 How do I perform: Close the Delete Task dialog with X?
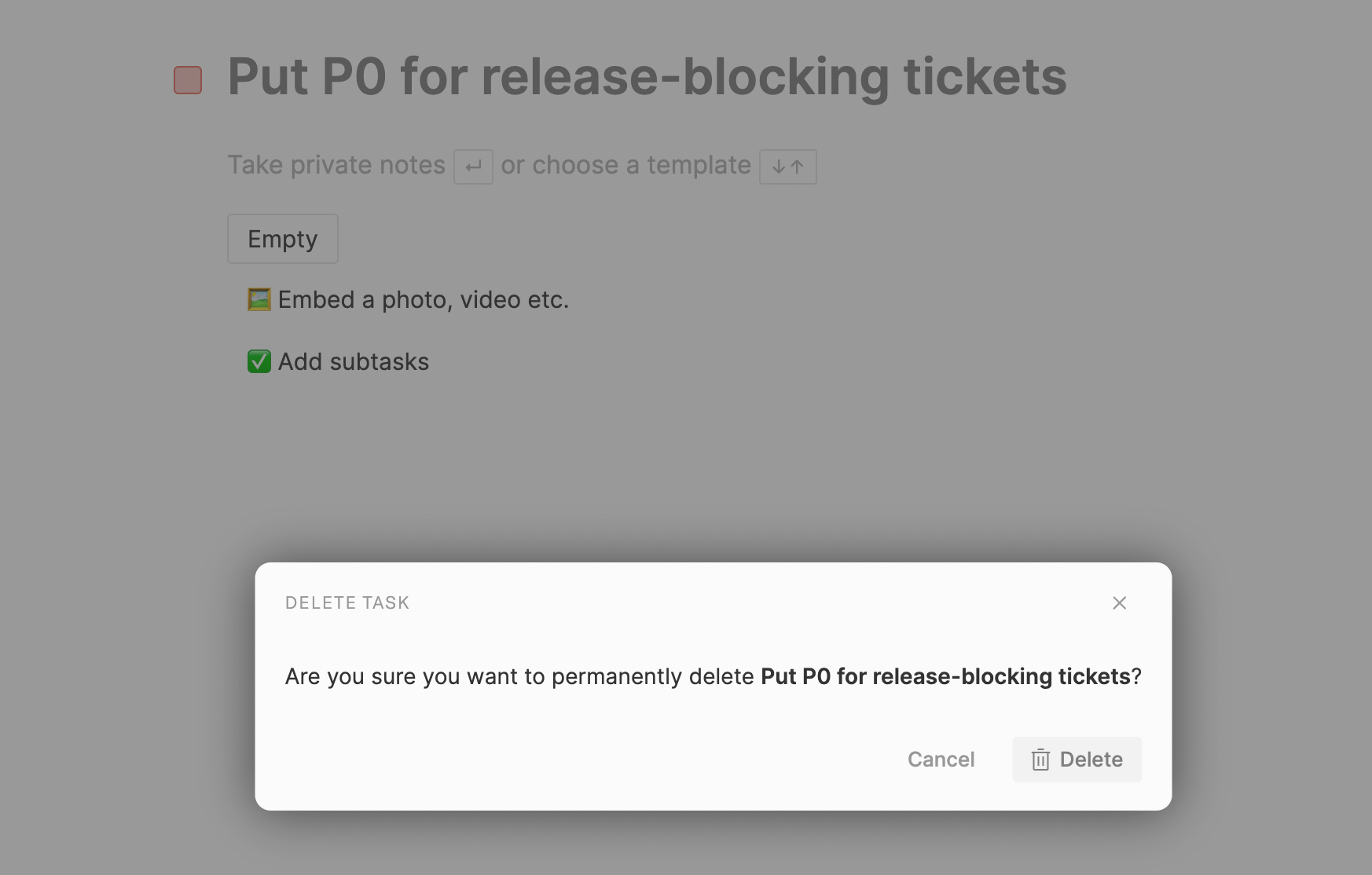pos(1119,602)
